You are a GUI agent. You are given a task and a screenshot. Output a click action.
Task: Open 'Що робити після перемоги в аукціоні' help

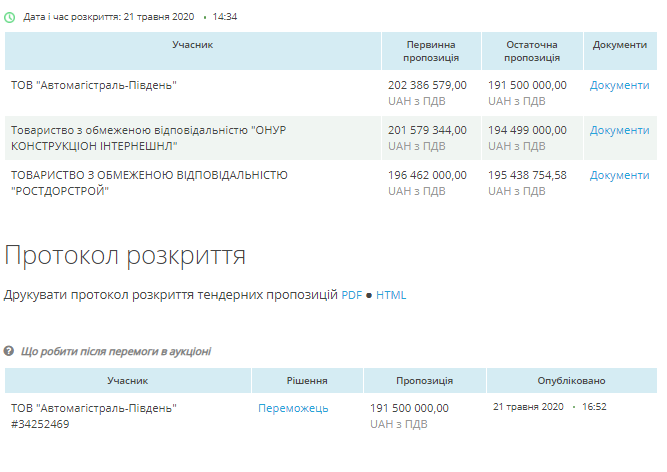click(x=115, y=351)
